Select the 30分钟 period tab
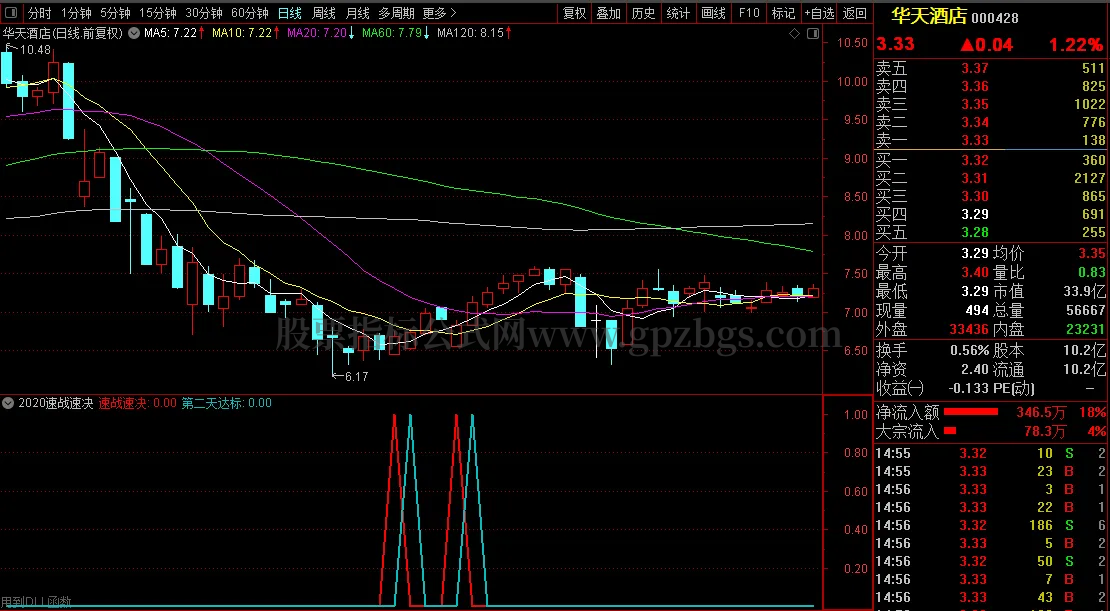1110x611 pixels. (x=204, y=13)
